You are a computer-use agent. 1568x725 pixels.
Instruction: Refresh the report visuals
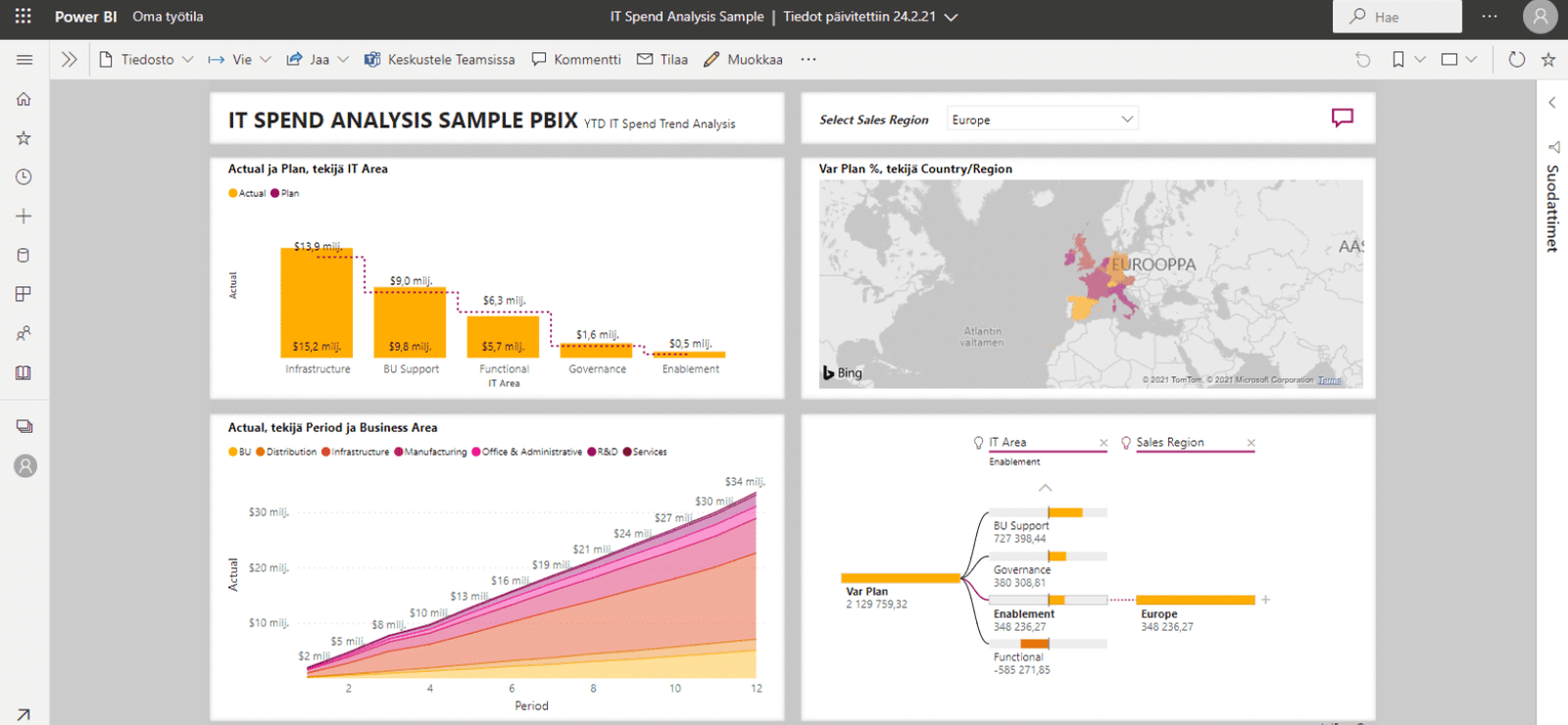point(1516,60)
